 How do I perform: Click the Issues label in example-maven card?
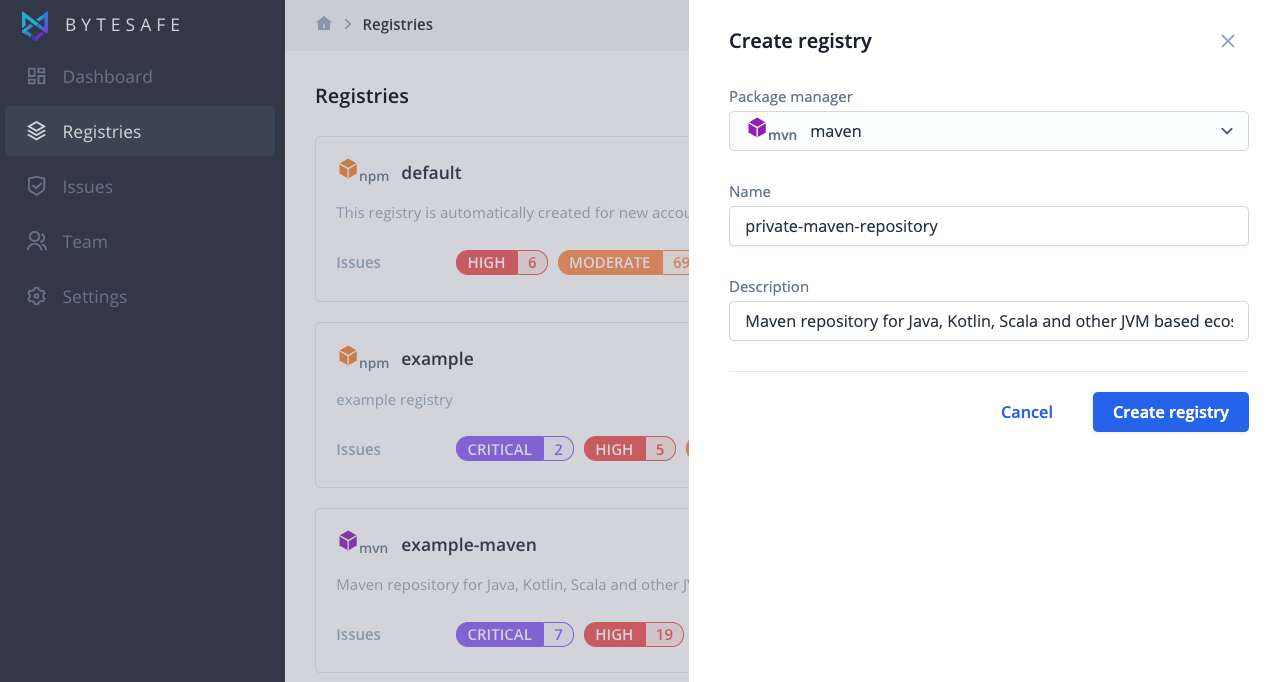click(358, 634)
